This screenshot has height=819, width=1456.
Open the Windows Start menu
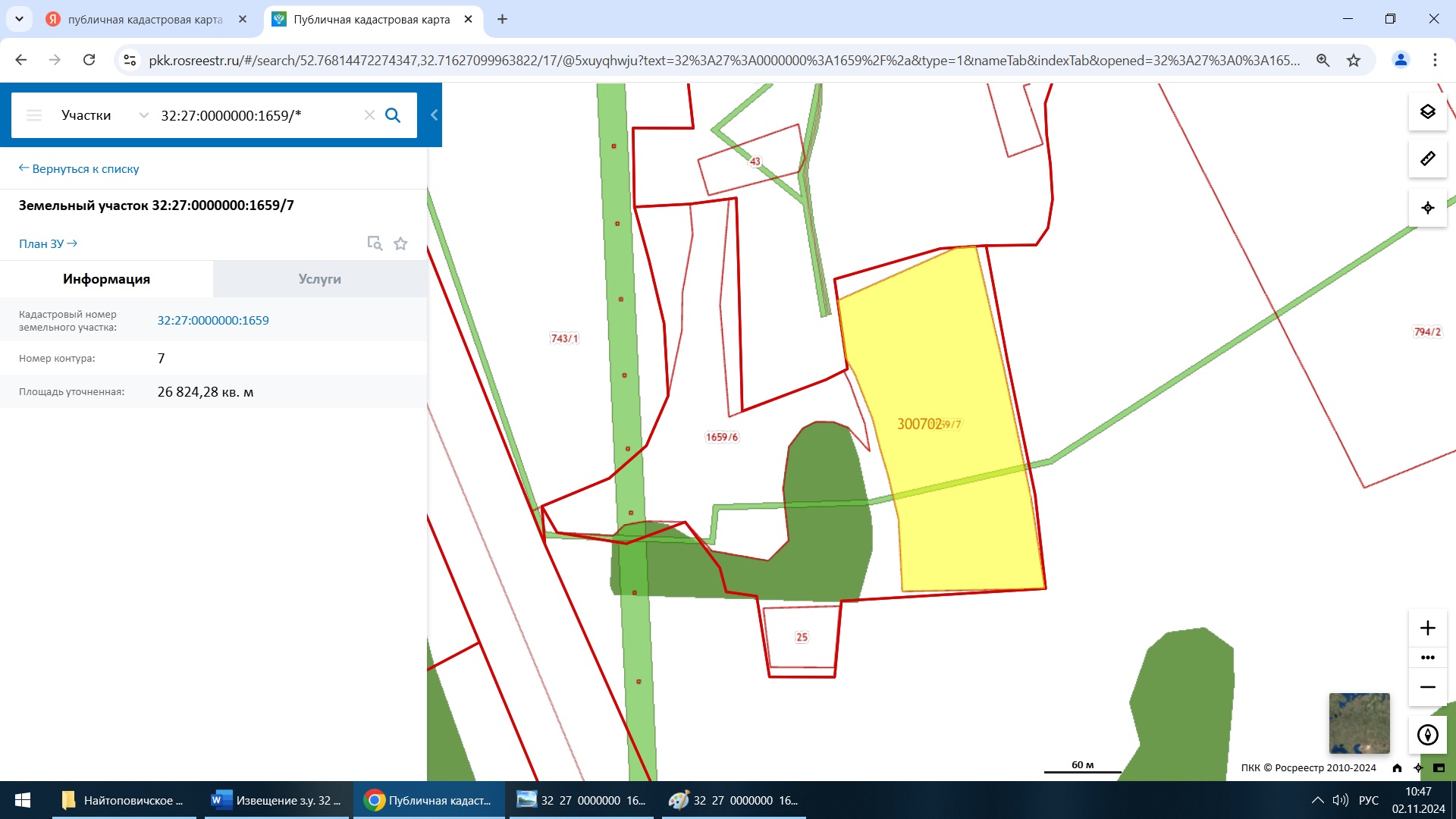click(23, 800)
